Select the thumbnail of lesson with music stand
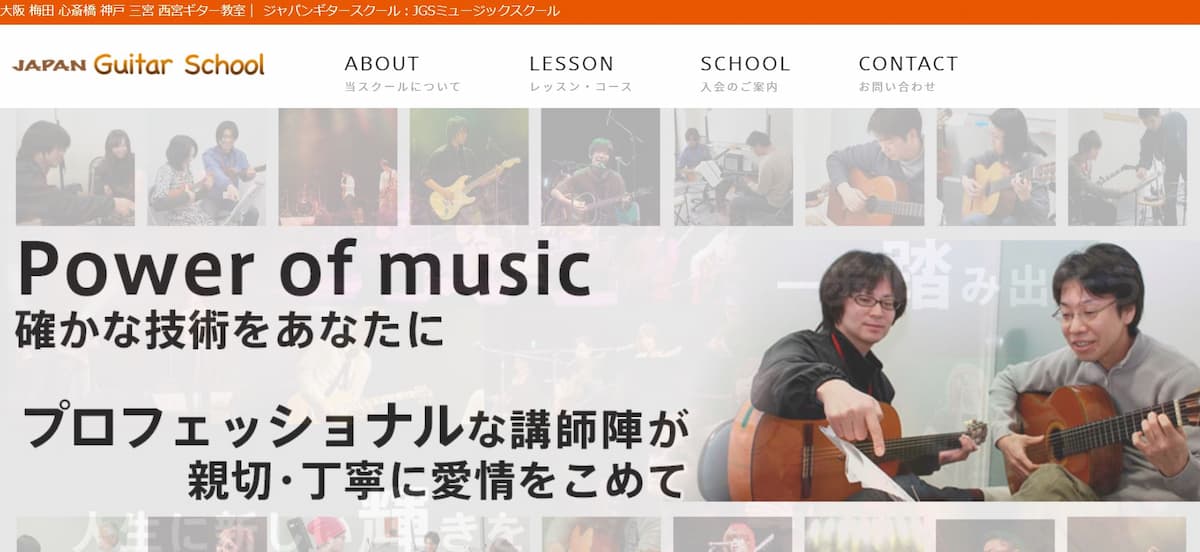Screen dimensions: 1200x552 (732, 167)
